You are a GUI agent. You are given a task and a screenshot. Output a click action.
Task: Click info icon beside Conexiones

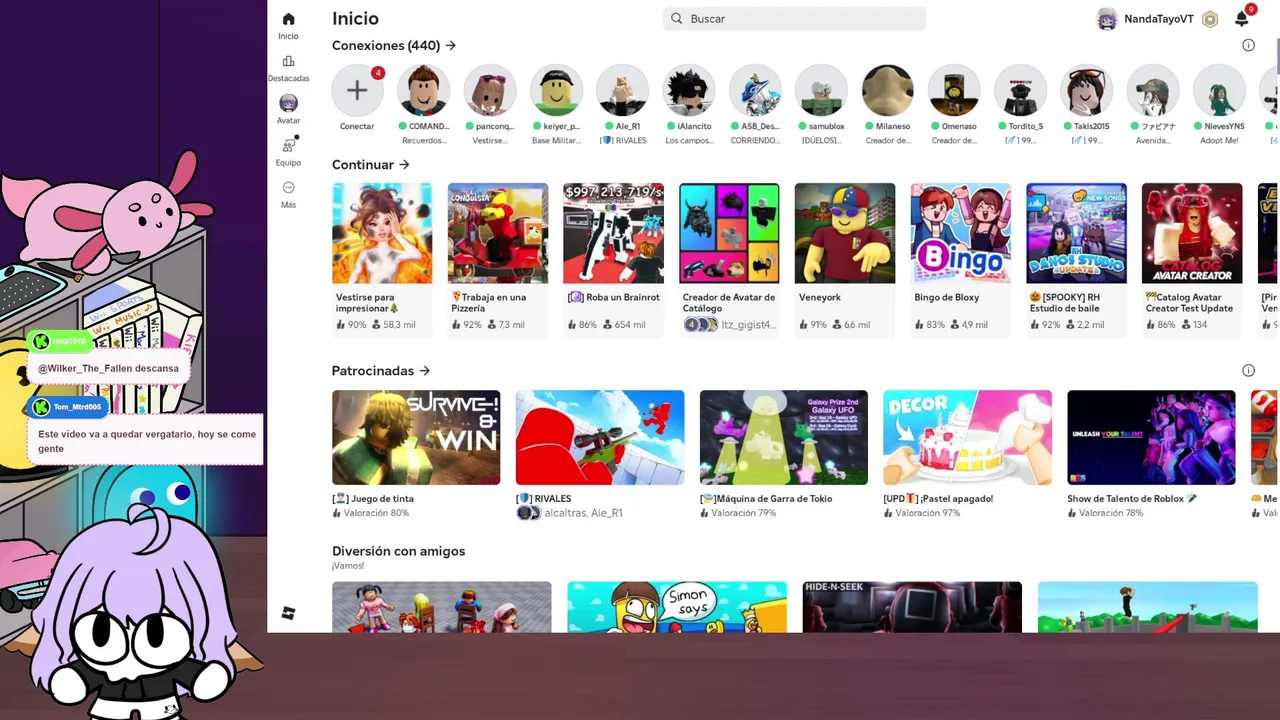[1248, 45]
